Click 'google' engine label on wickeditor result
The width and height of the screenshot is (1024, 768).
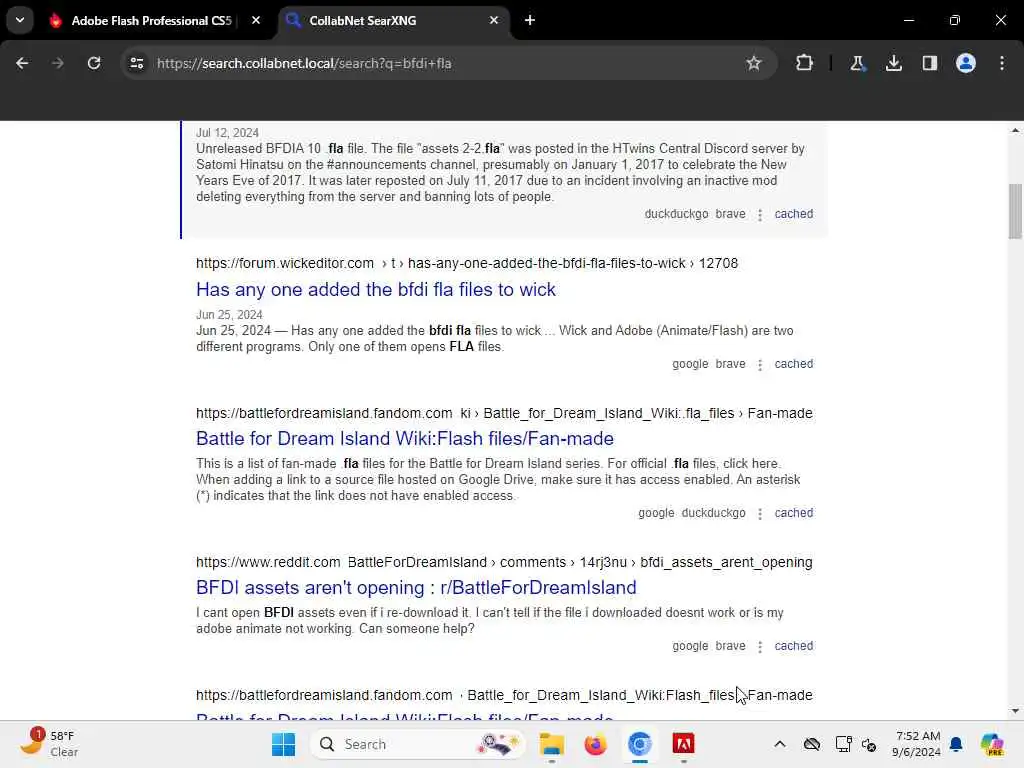[690, 364]
